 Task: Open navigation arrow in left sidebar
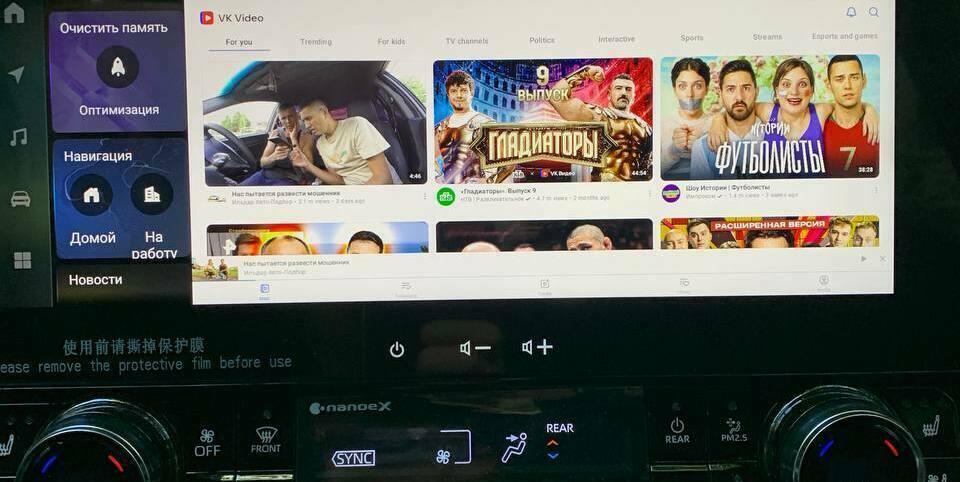coord(16,75)
